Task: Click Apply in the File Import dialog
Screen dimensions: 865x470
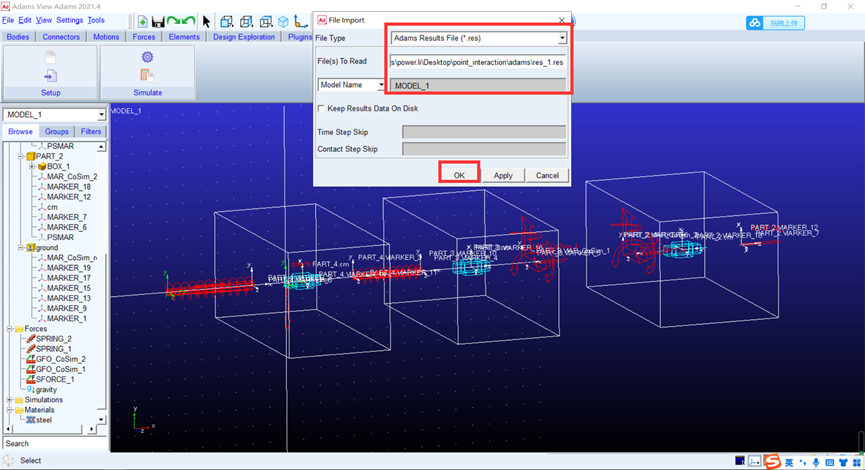Action: pos(503,175)
